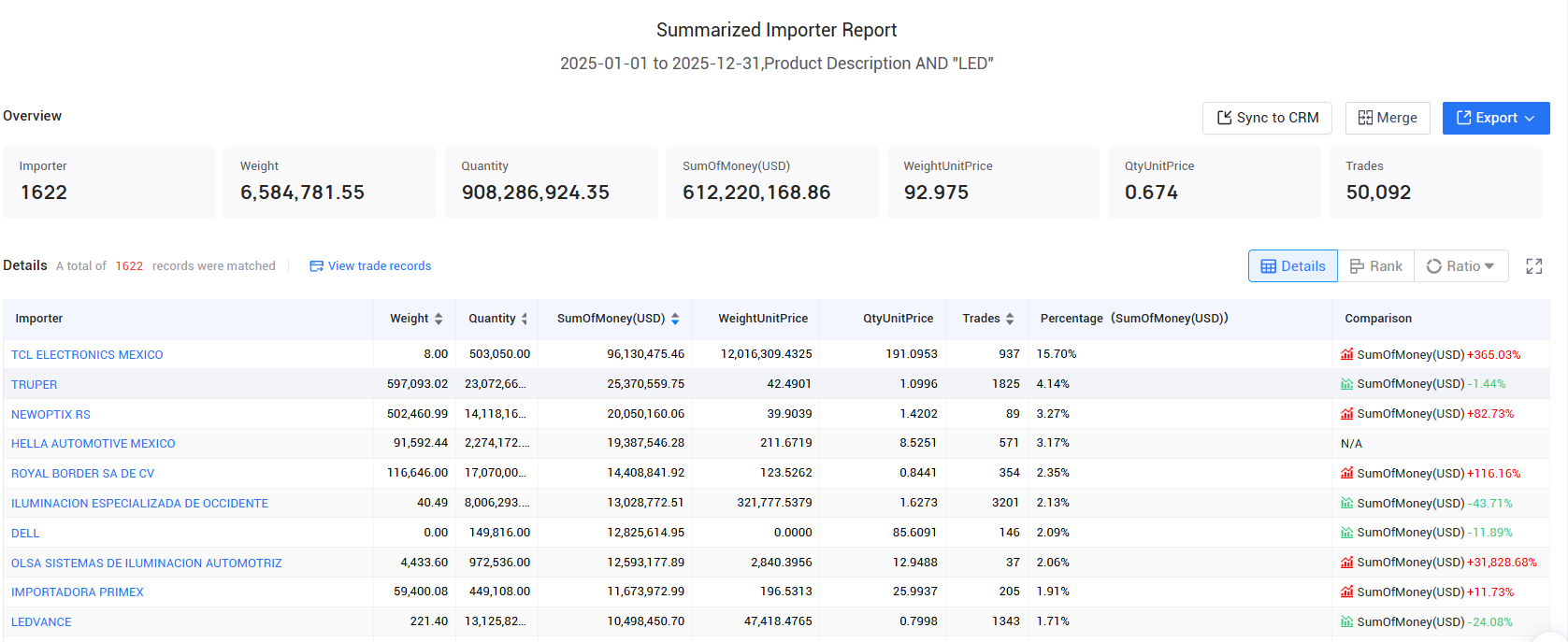Image resolution: width=1568 pixels, height=642 pixels.
Task: Click the QtyUnitPrice value 0.674
Action: (1151, 193)
